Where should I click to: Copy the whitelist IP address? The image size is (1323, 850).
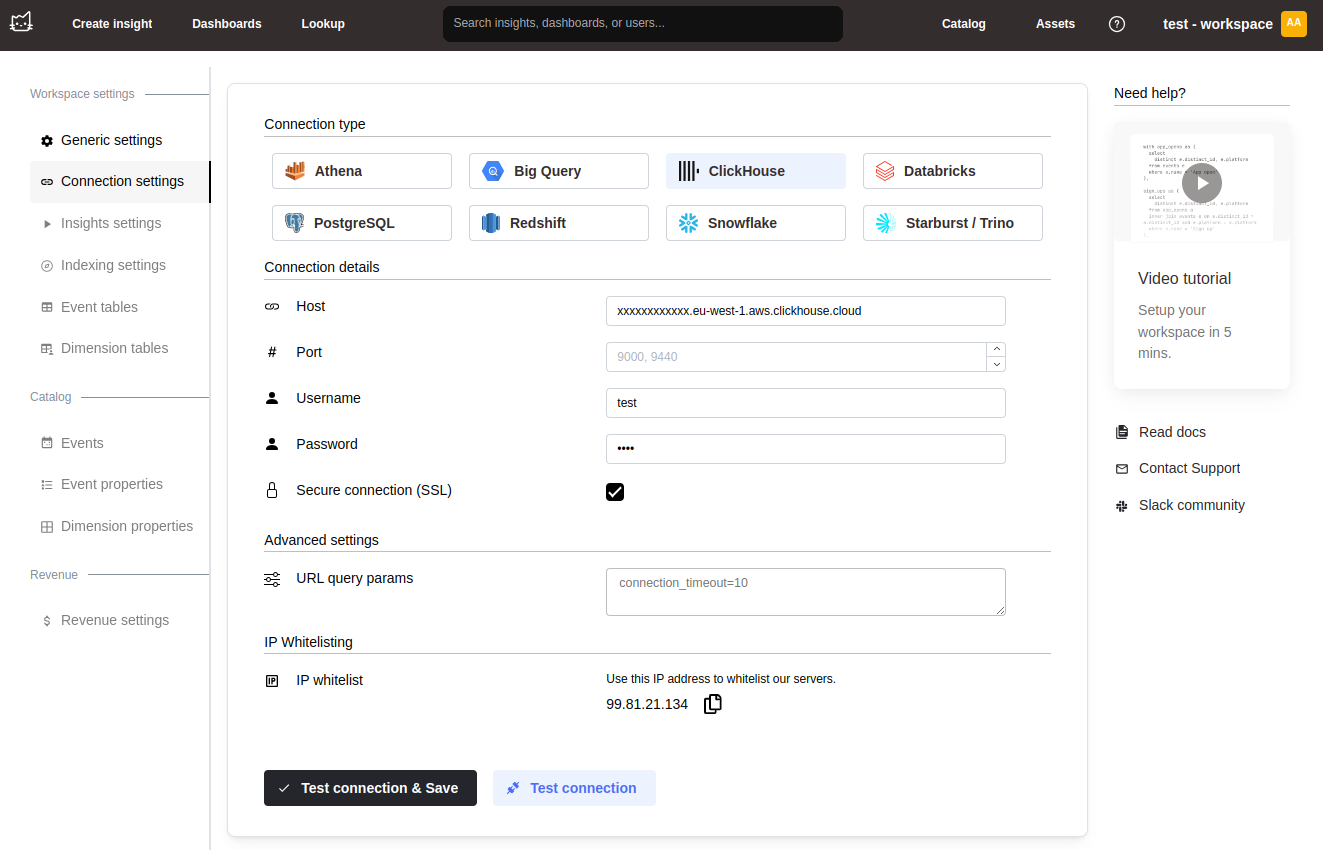pos(712,704)
